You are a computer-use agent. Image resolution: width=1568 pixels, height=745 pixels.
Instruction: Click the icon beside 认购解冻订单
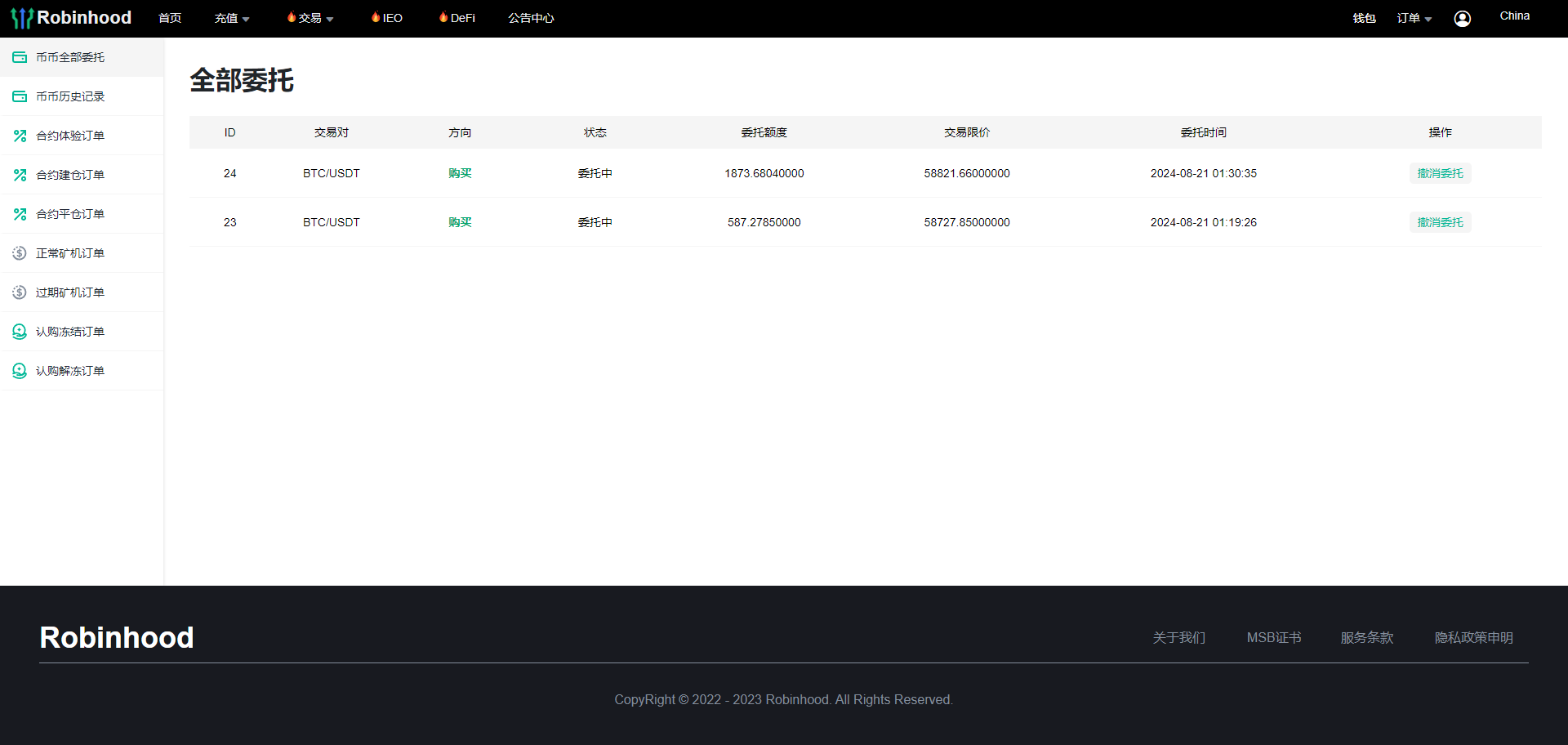20,371
